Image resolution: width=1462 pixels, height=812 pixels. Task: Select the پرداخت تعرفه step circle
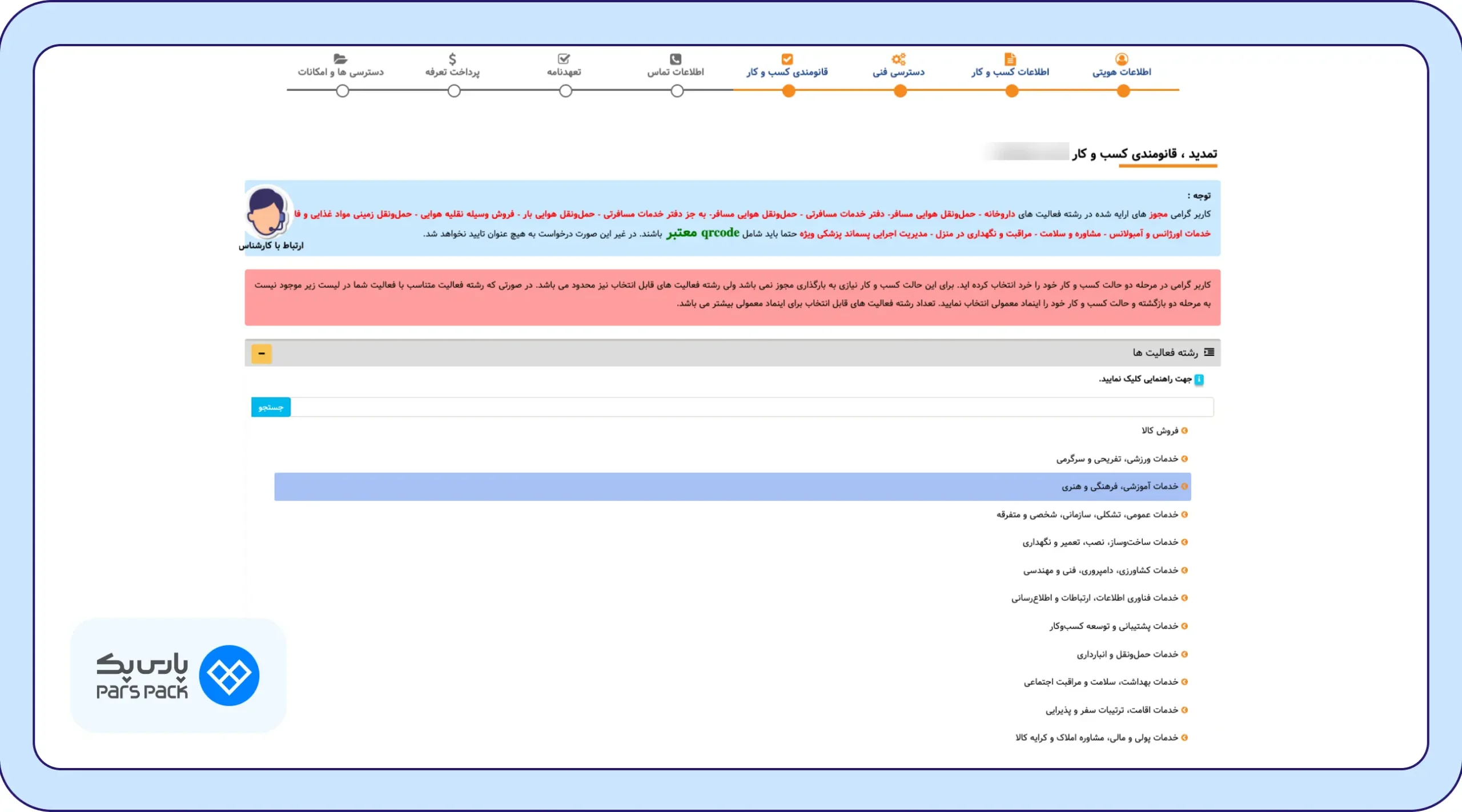[454, 91]
